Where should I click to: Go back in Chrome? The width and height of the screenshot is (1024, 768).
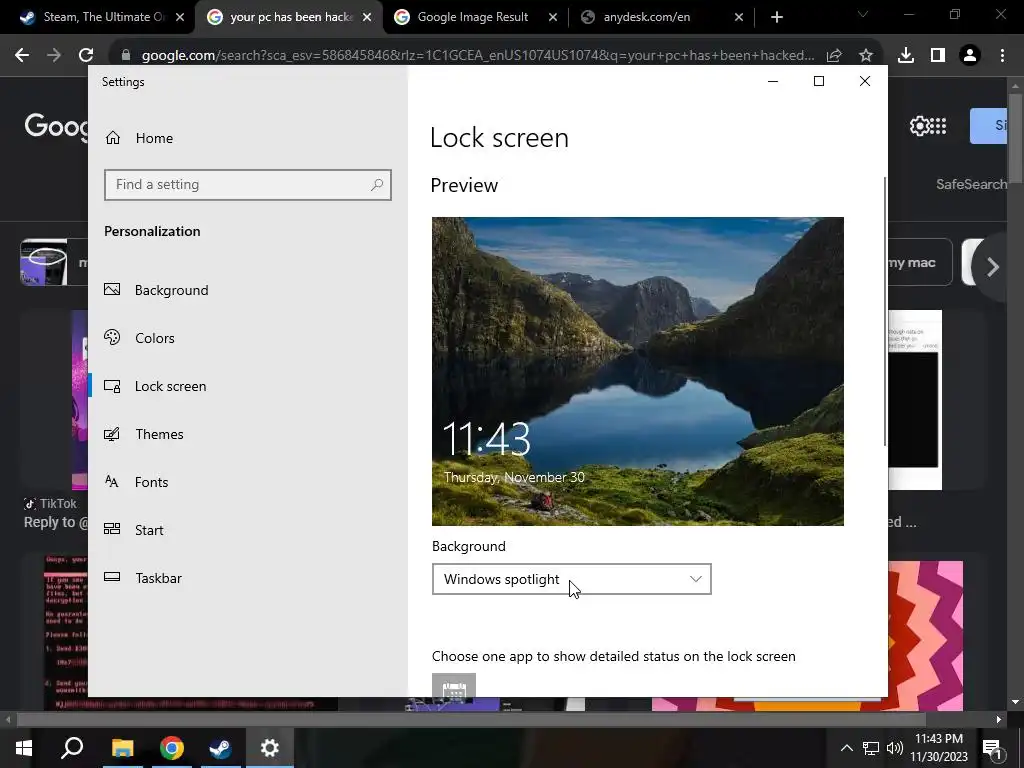tap(22, 55)
